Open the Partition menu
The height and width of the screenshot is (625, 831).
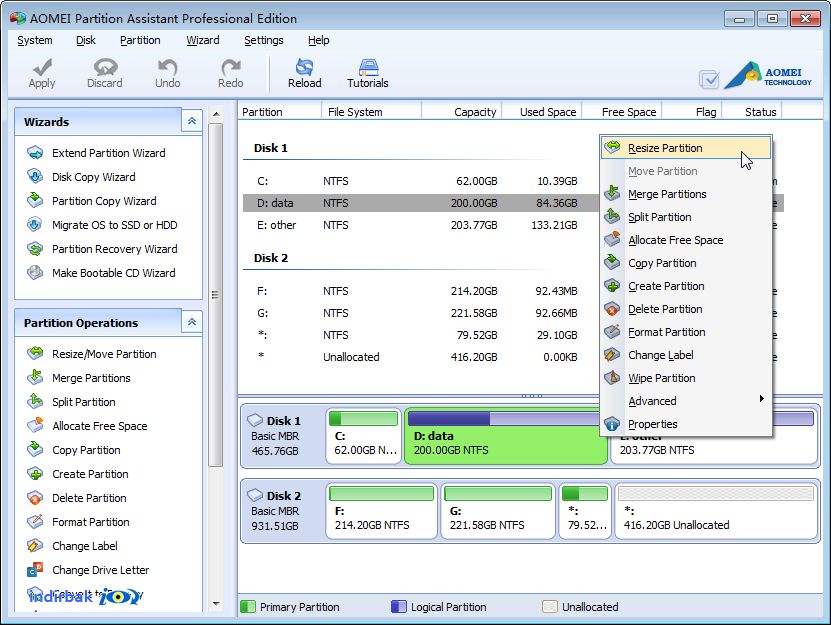coord(140,40)
